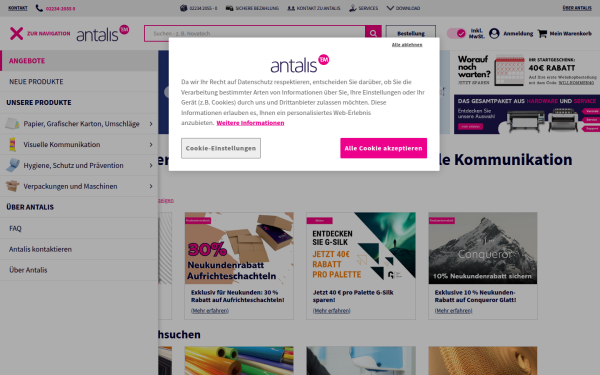Expand Verpackungen und Maschinen arrow
600x375 pixels.
pyautogui.click(x=151, y=186)
